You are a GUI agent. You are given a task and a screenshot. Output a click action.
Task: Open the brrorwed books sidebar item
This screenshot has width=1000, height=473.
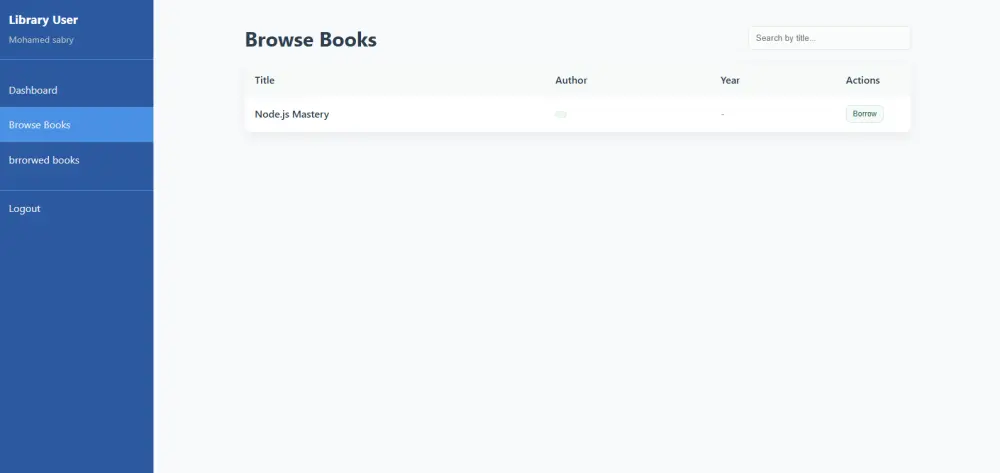(77, 160)
